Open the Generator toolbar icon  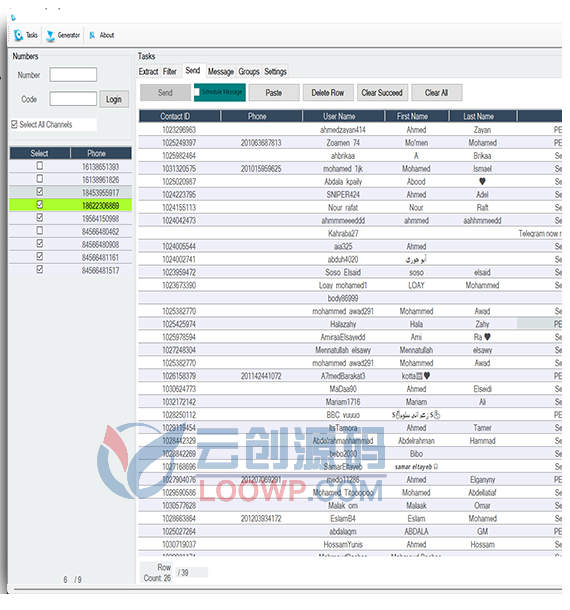click(x=50, y=36)
